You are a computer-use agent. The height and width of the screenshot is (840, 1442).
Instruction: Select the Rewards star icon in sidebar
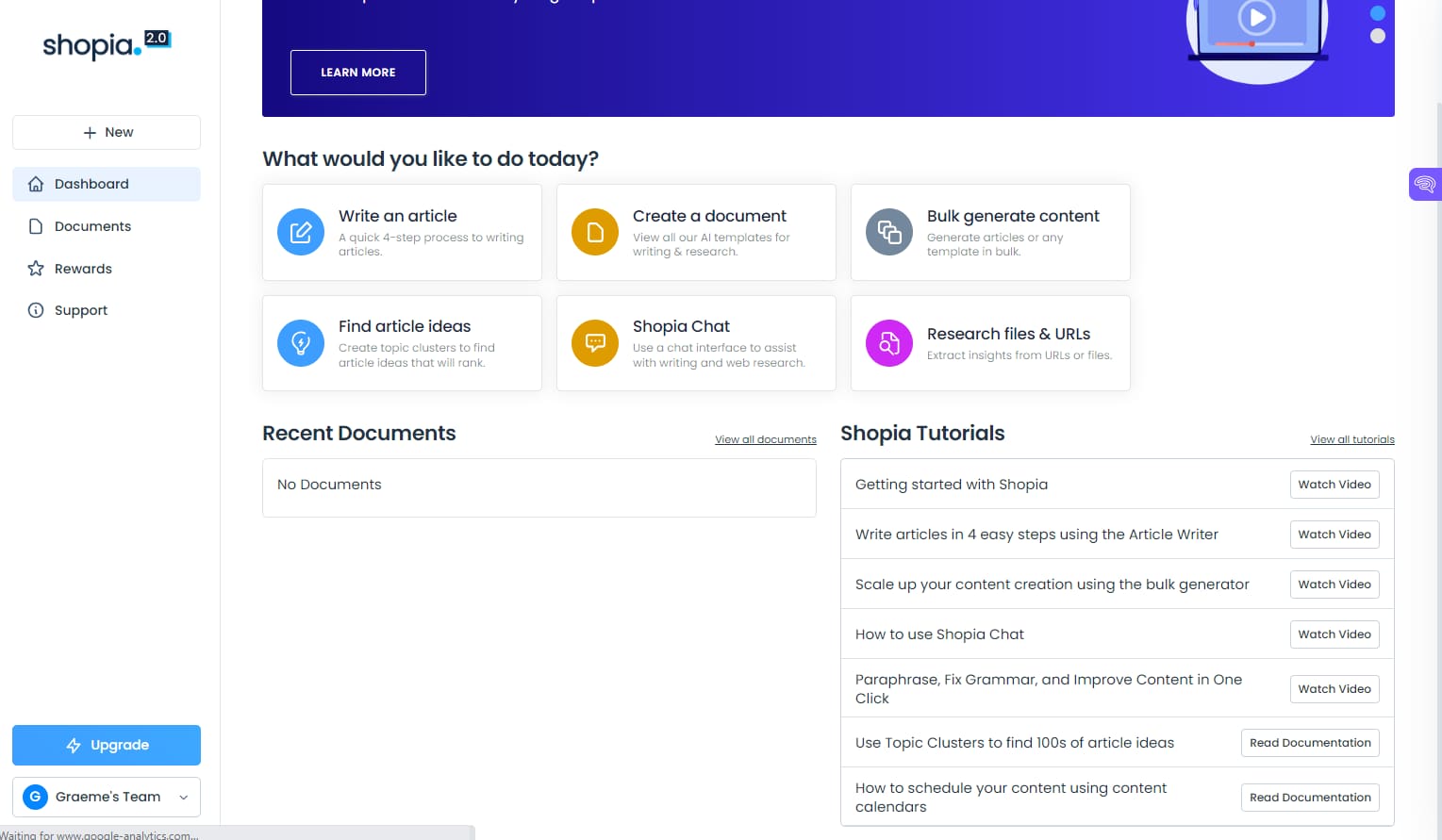(35, 269)
